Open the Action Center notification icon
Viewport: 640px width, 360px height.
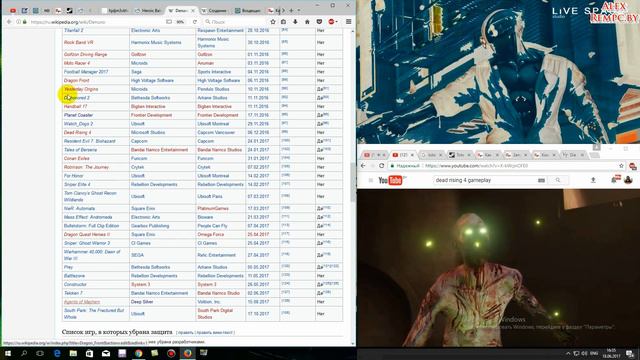[630, 353]
